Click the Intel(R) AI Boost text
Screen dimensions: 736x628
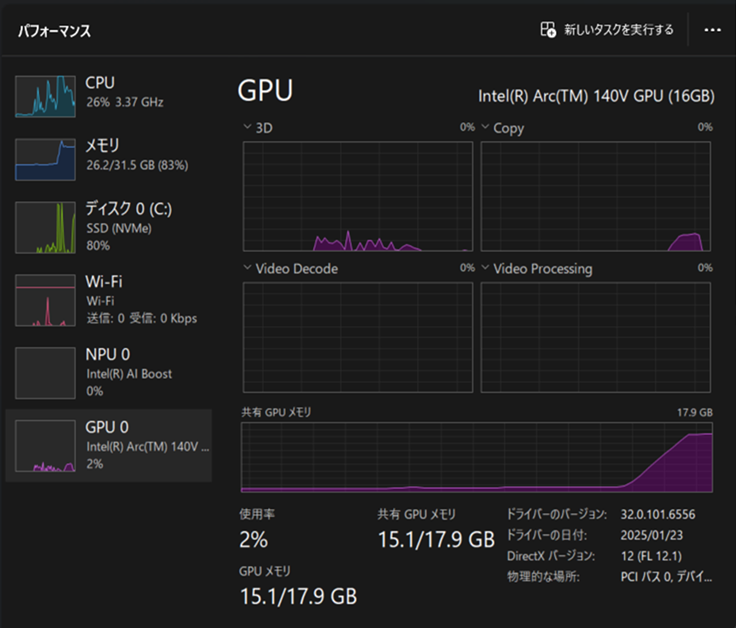(x=129, y=374)
